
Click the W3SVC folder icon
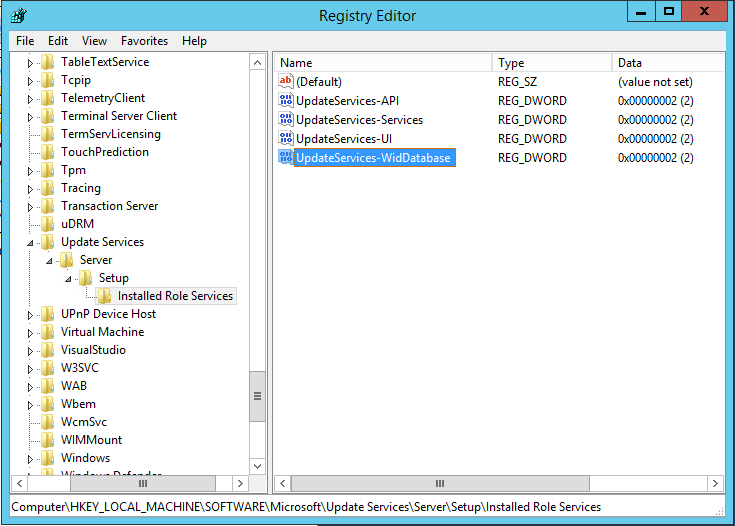(x=47, y=368)
